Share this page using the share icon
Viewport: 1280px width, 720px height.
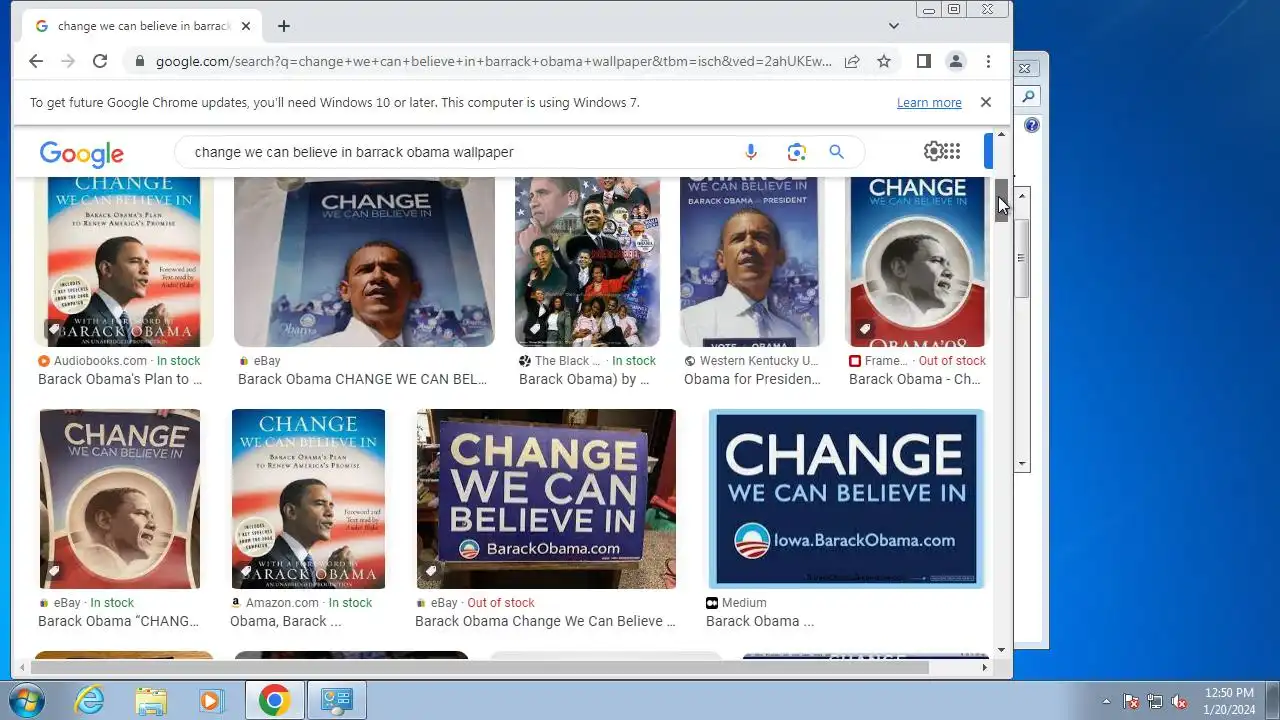pos(852,61)
